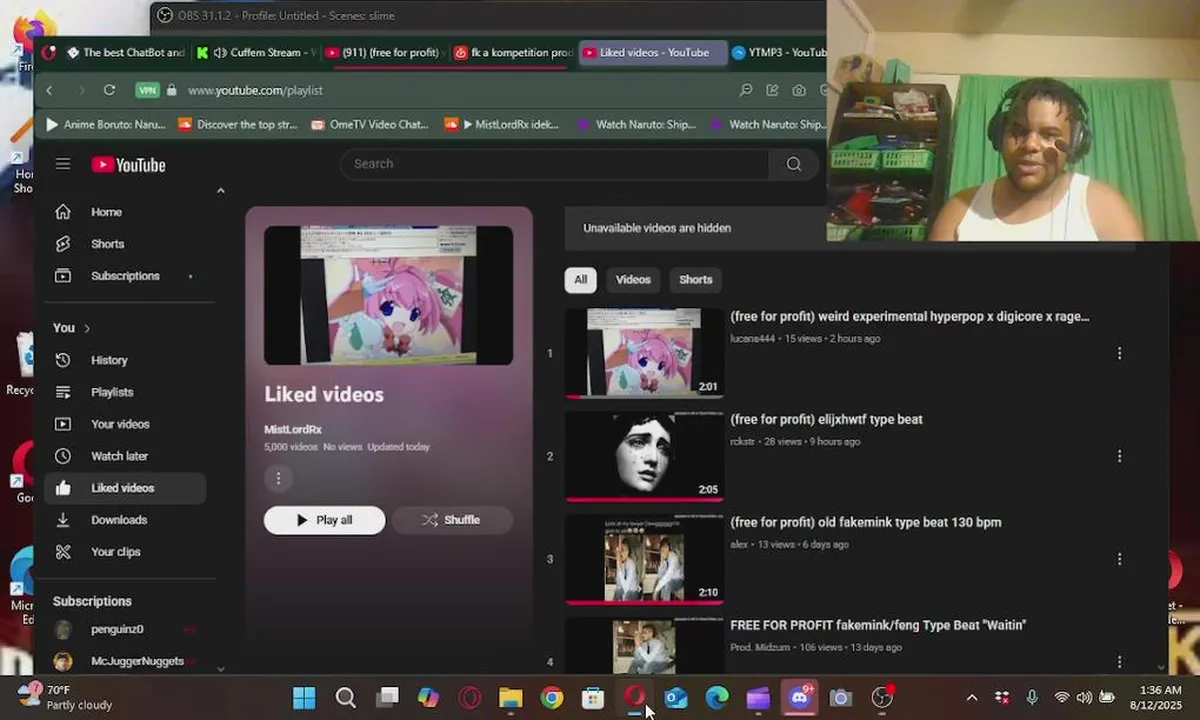
Task: Click the youtube.com/playlist address bar
Action: (255, 90)
